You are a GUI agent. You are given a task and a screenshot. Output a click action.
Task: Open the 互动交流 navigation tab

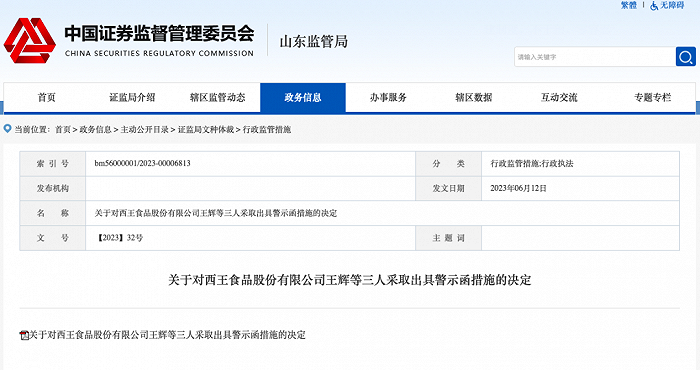point(559,97)
